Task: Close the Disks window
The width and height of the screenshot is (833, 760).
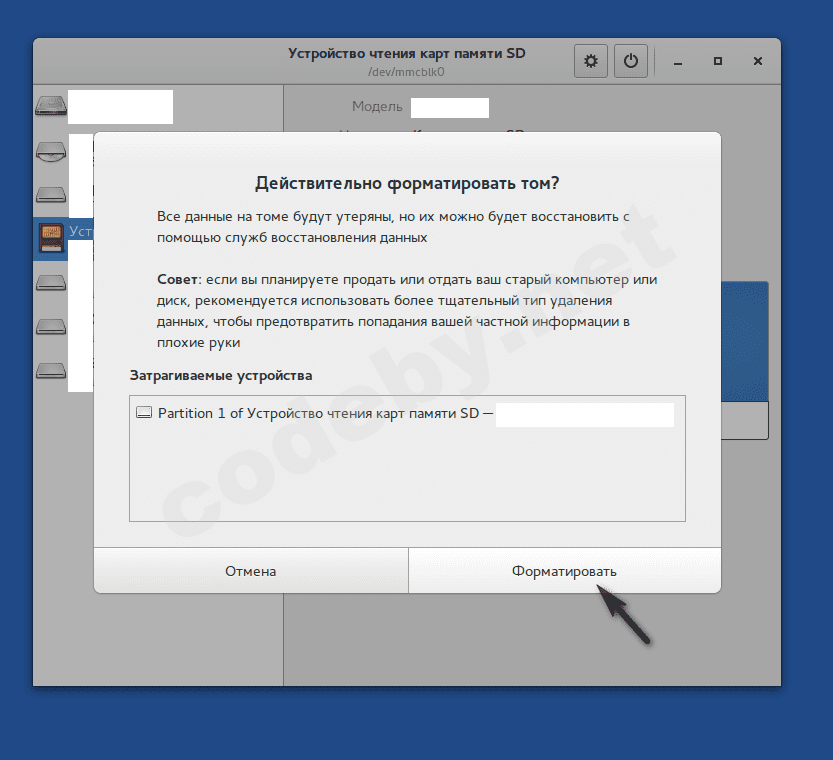Action: [758, 61]
